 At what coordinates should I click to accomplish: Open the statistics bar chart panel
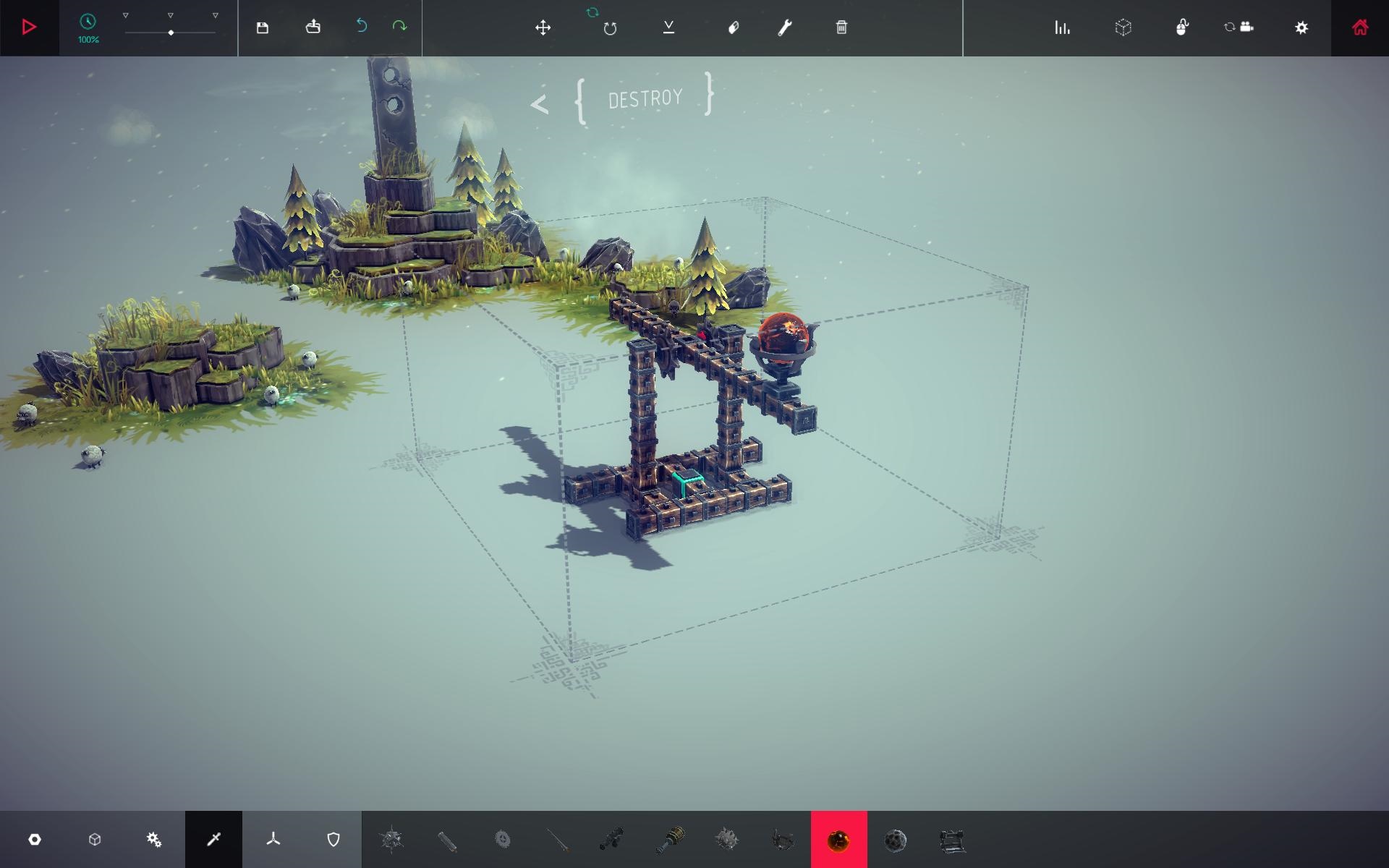(1062, 27)
